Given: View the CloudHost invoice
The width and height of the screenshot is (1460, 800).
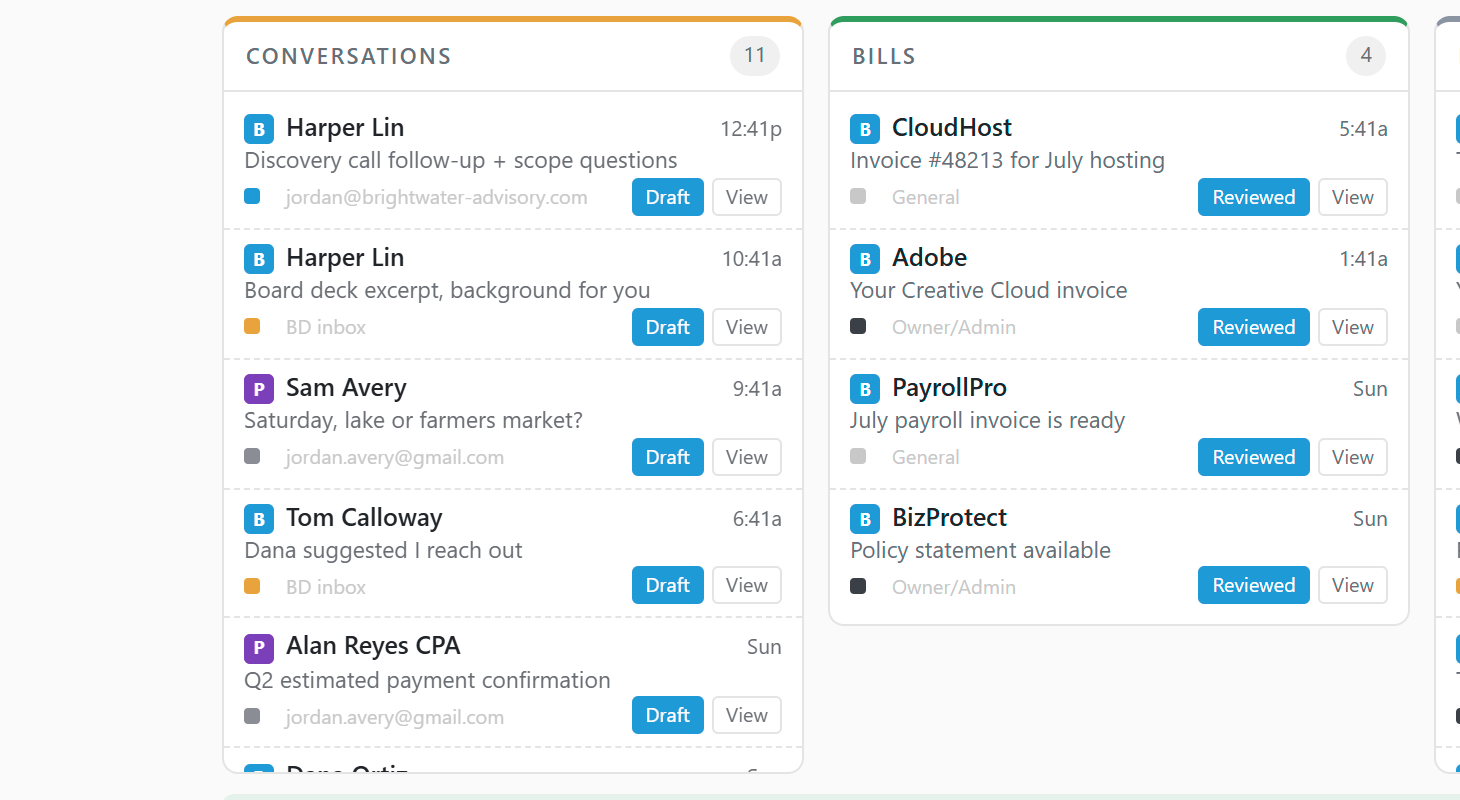Looking at the screenshot, I should pyautogui.click(x=1353, y=197).
